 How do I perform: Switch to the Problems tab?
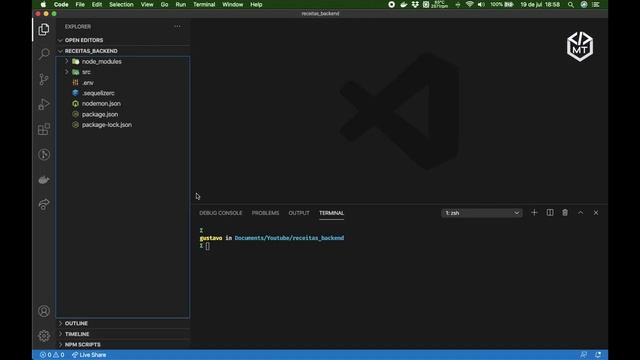tap(265, 213)
